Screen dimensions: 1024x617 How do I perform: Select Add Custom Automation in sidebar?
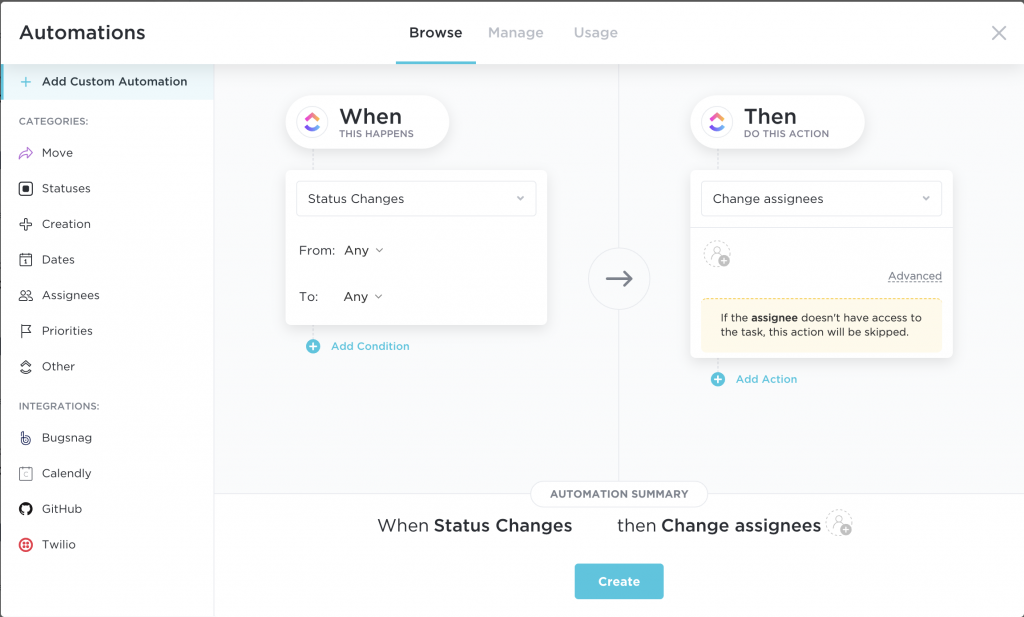(107, 82)
